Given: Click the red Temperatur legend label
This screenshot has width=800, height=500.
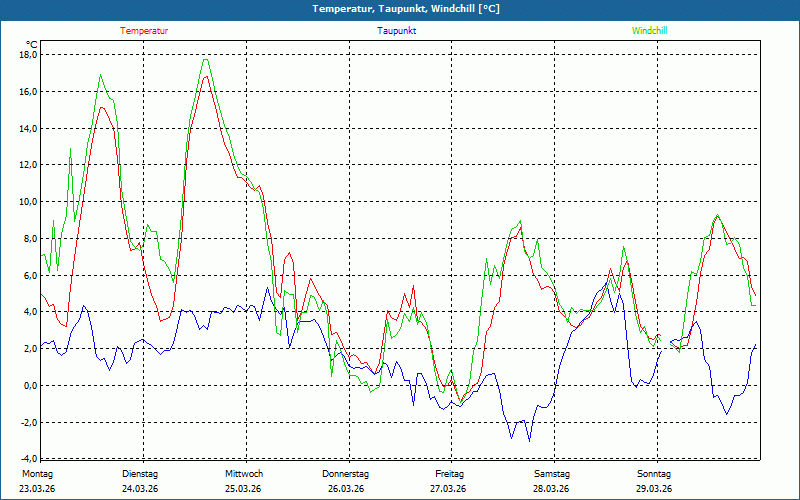Looking at the screenshot, I should click(x=144, y=31).
